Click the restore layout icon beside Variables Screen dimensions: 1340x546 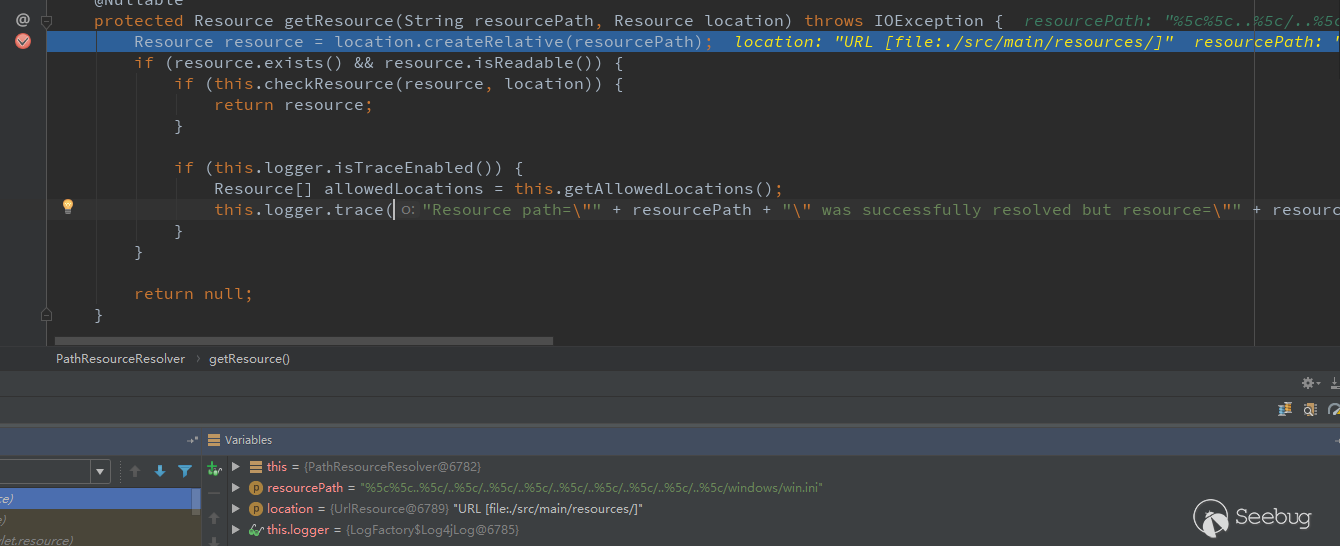pyautogui.click(x=192, y=440)
